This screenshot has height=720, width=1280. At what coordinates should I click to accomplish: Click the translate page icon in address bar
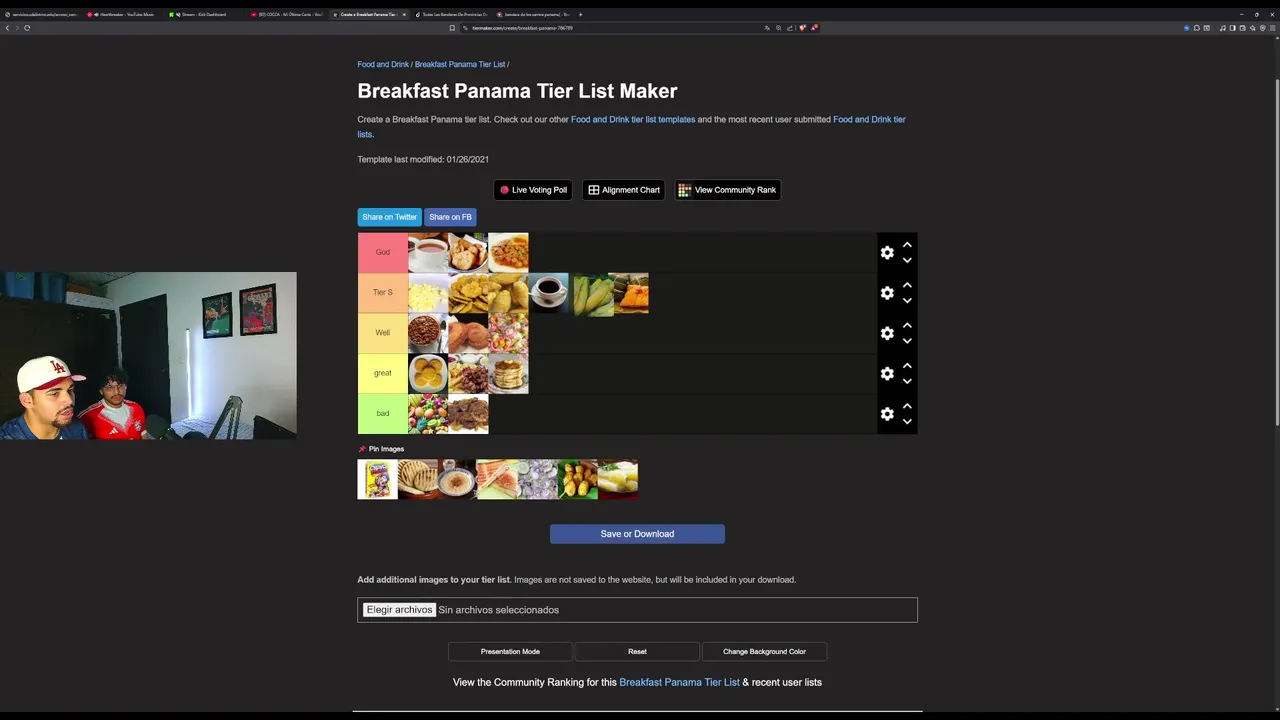point(767,28)
